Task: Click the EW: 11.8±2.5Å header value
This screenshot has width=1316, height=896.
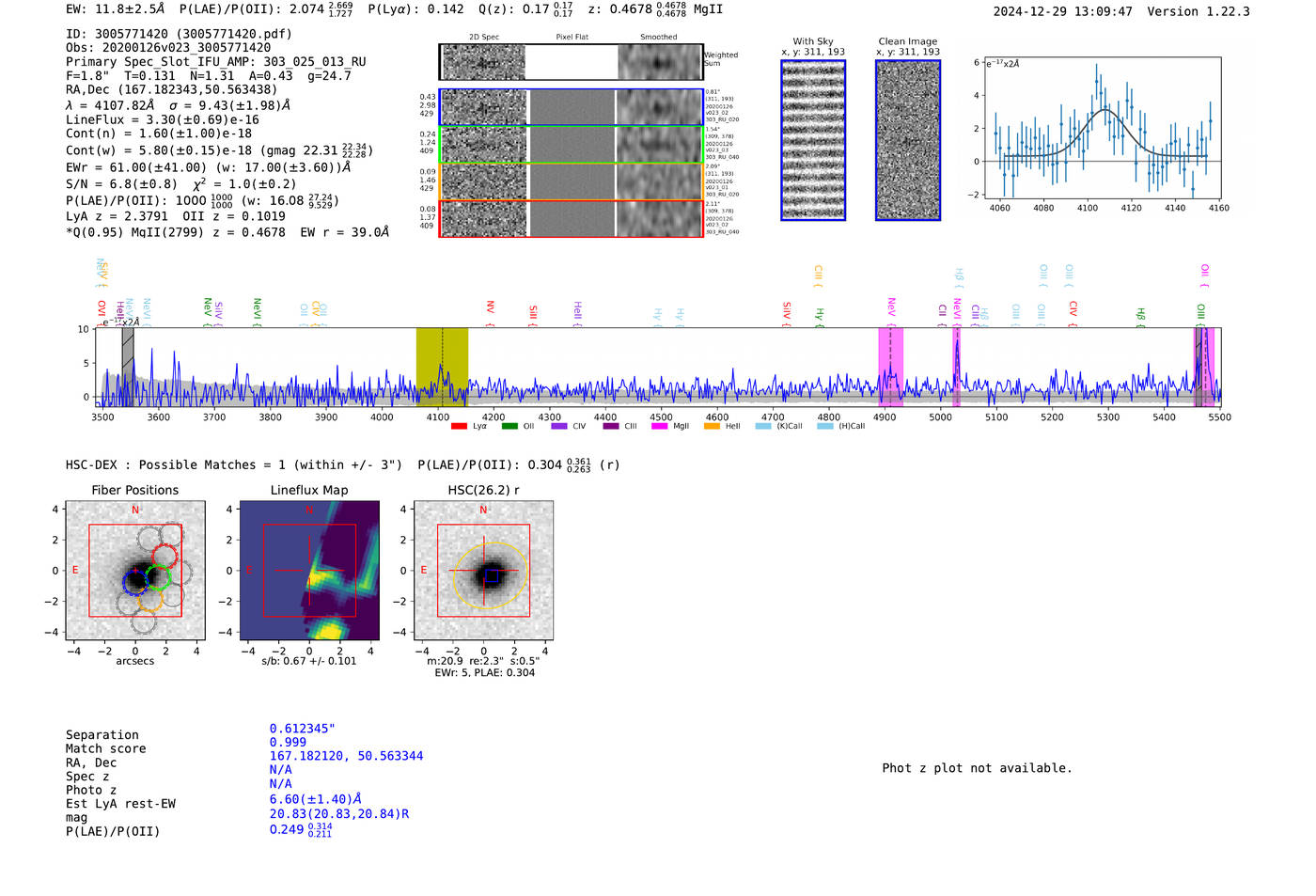Action: coord(115,8)
